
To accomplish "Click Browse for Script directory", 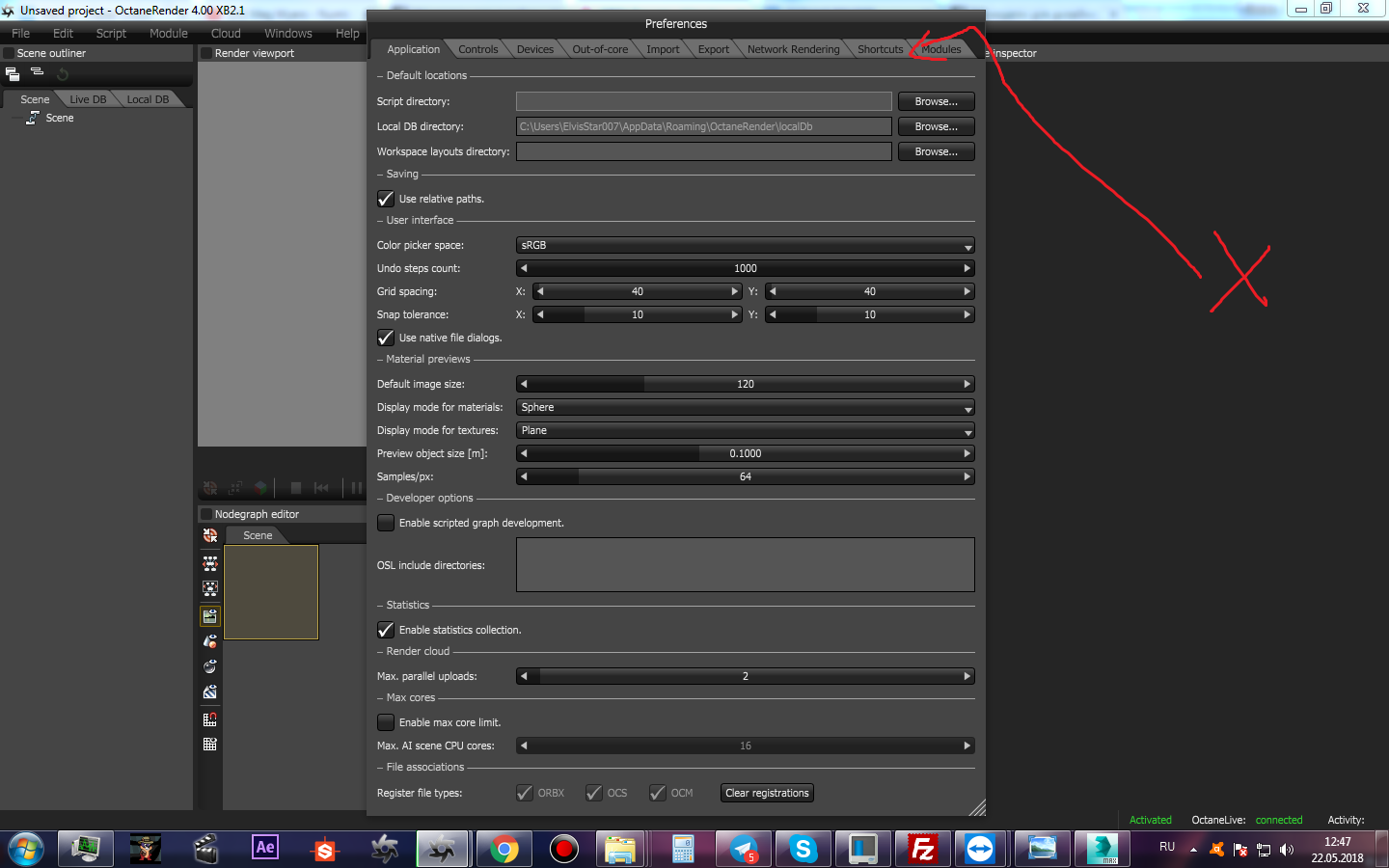I will 937,101.
